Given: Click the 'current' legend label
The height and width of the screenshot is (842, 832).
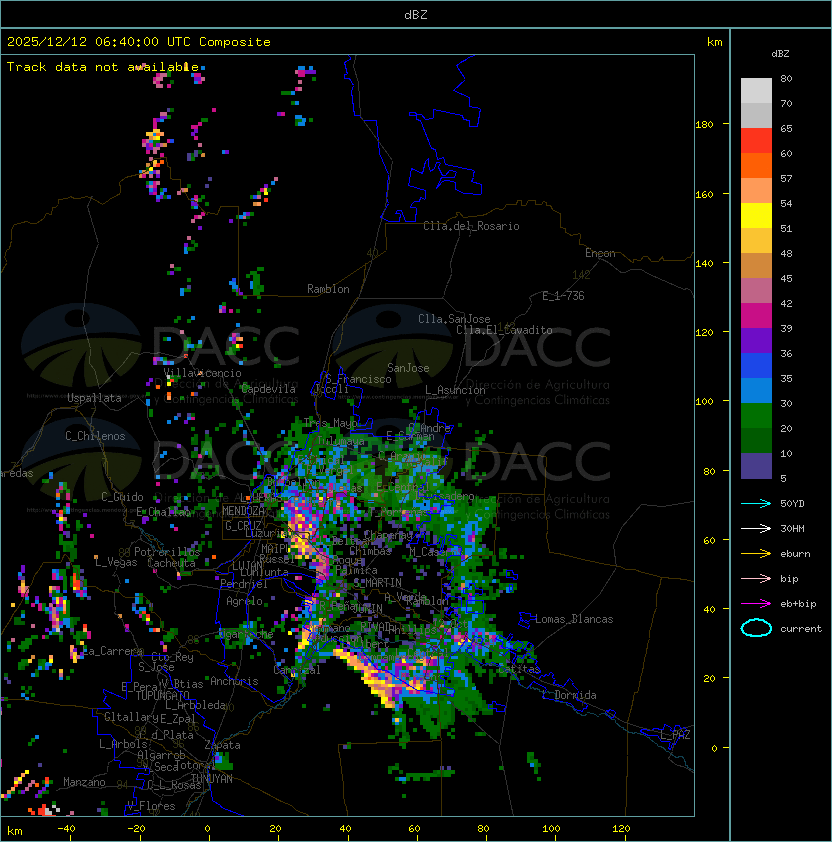Looking at the screenshot, I should coord(801,629).
